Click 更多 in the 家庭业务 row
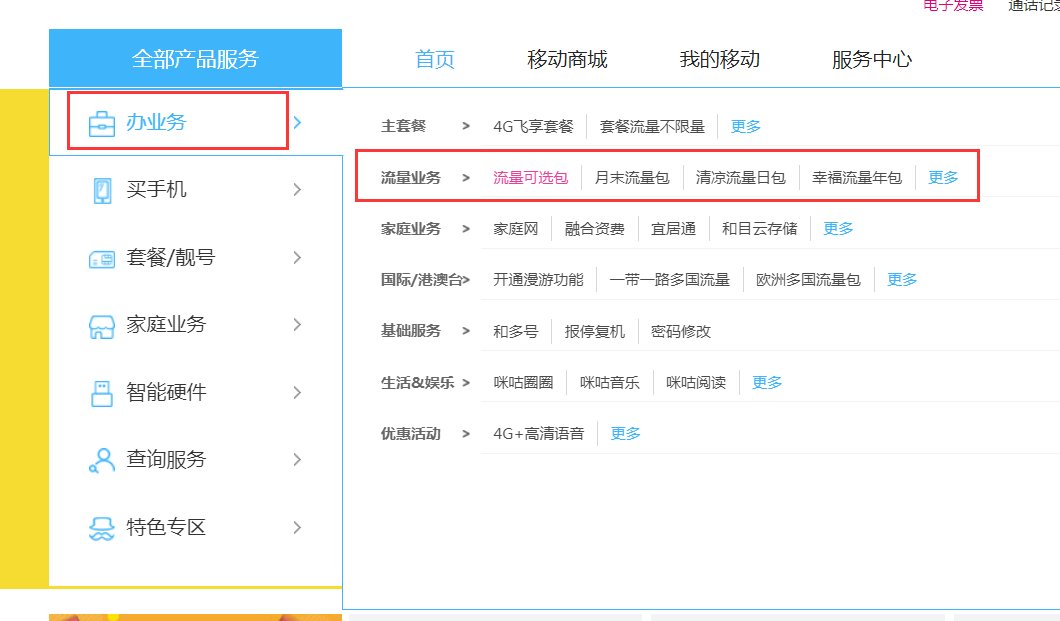This screenshot has width=1060, height=621. pyautogui.click(x=838, y=229)
